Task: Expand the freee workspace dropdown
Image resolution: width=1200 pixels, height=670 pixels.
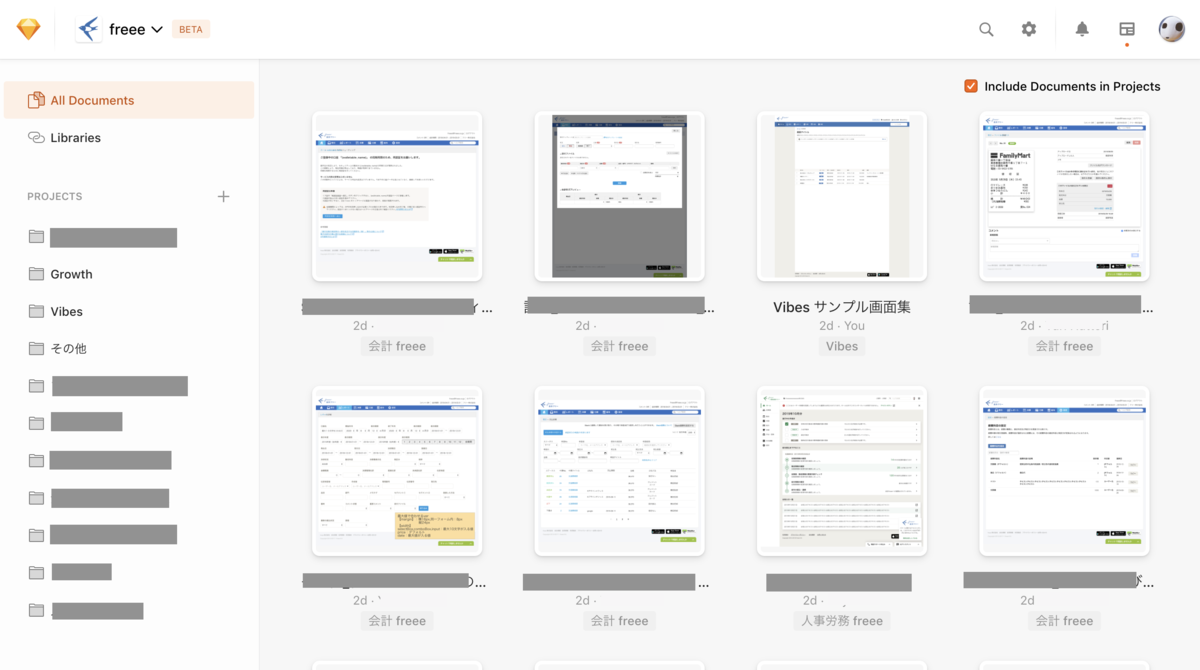Action: coord(156,29)
